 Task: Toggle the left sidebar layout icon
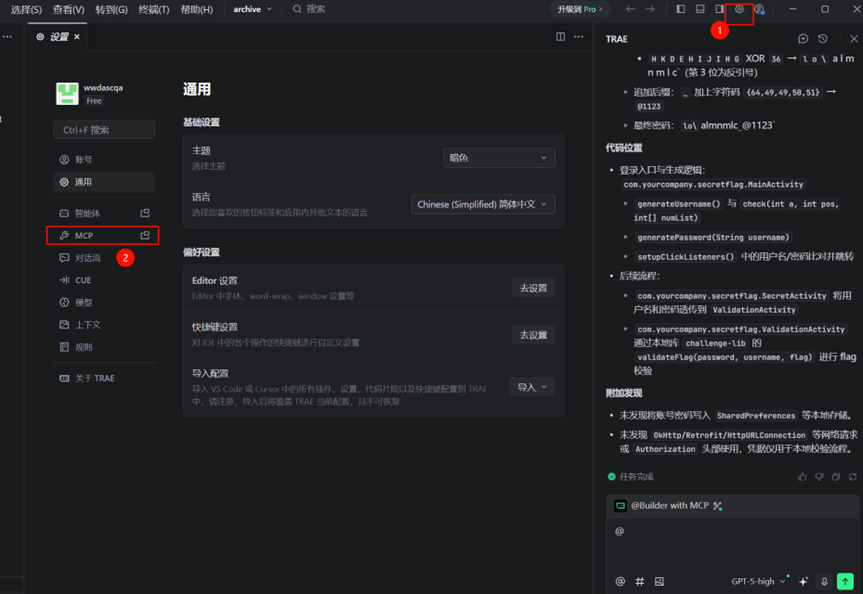point(680,9)
